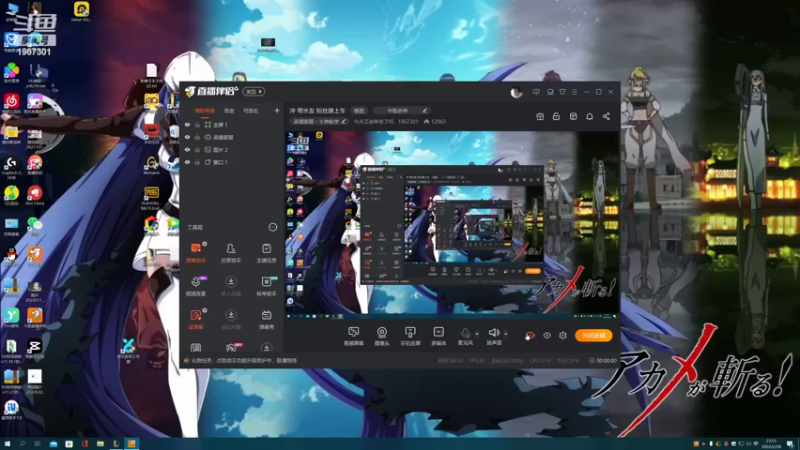Expand the microphone dropdown arrow

pos(477,334)
